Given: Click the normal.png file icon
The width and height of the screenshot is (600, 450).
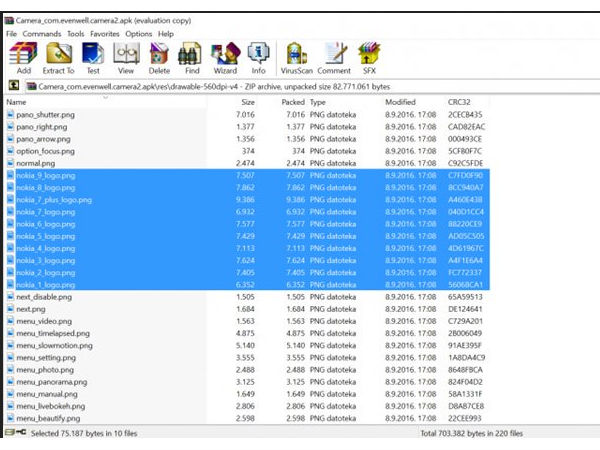Looking at the screenshot, I should (x=11, y=163).
